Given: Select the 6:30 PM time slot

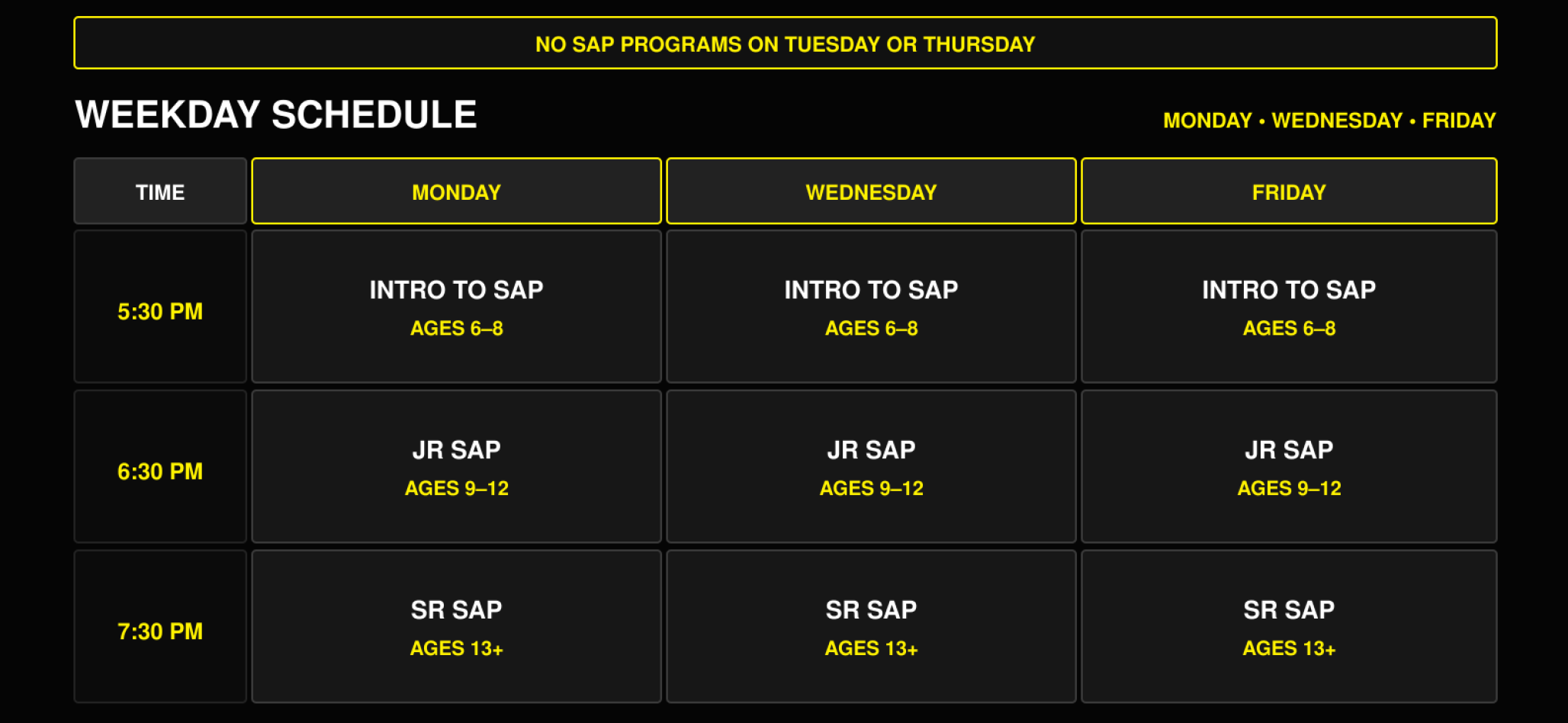Looking at the screenshot, I should [x=160, y=467].
